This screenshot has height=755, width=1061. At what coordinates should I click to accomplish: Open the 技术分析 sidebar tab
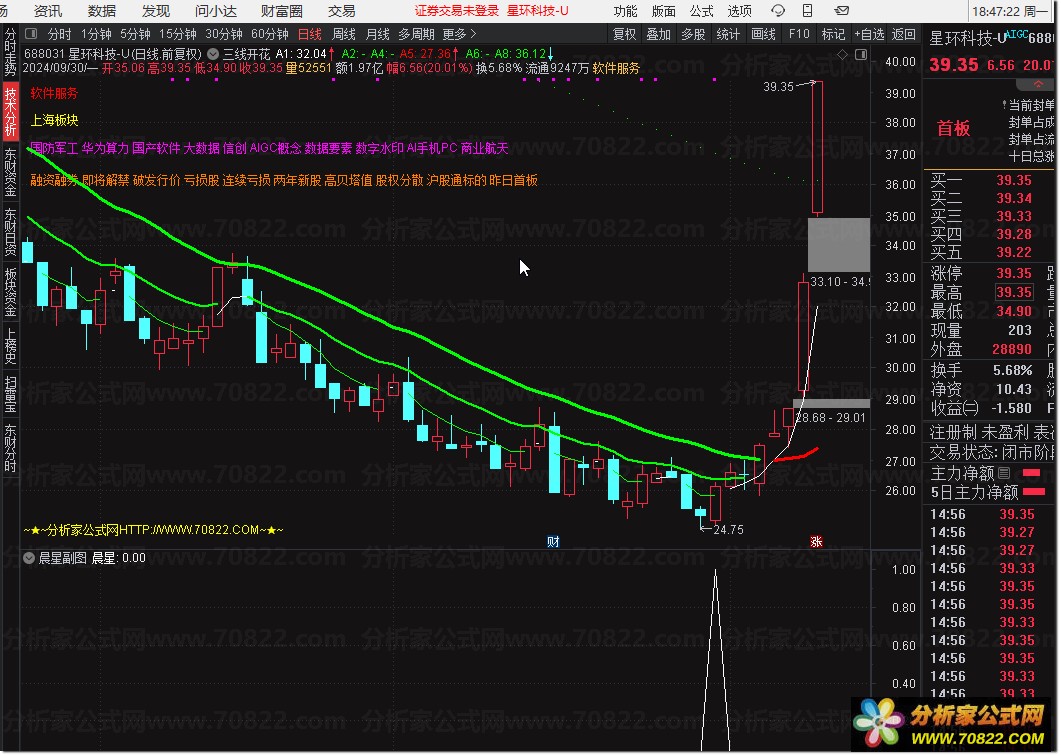[10, 112]
